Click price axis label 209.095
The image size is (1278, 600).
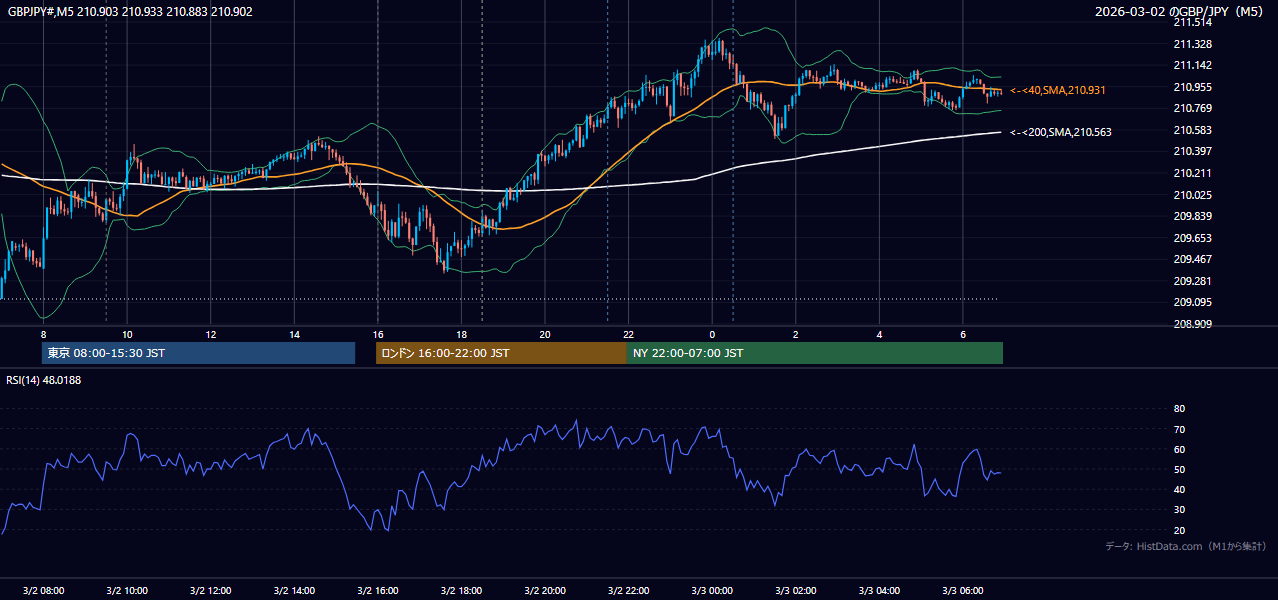(x=1192, y=302)
